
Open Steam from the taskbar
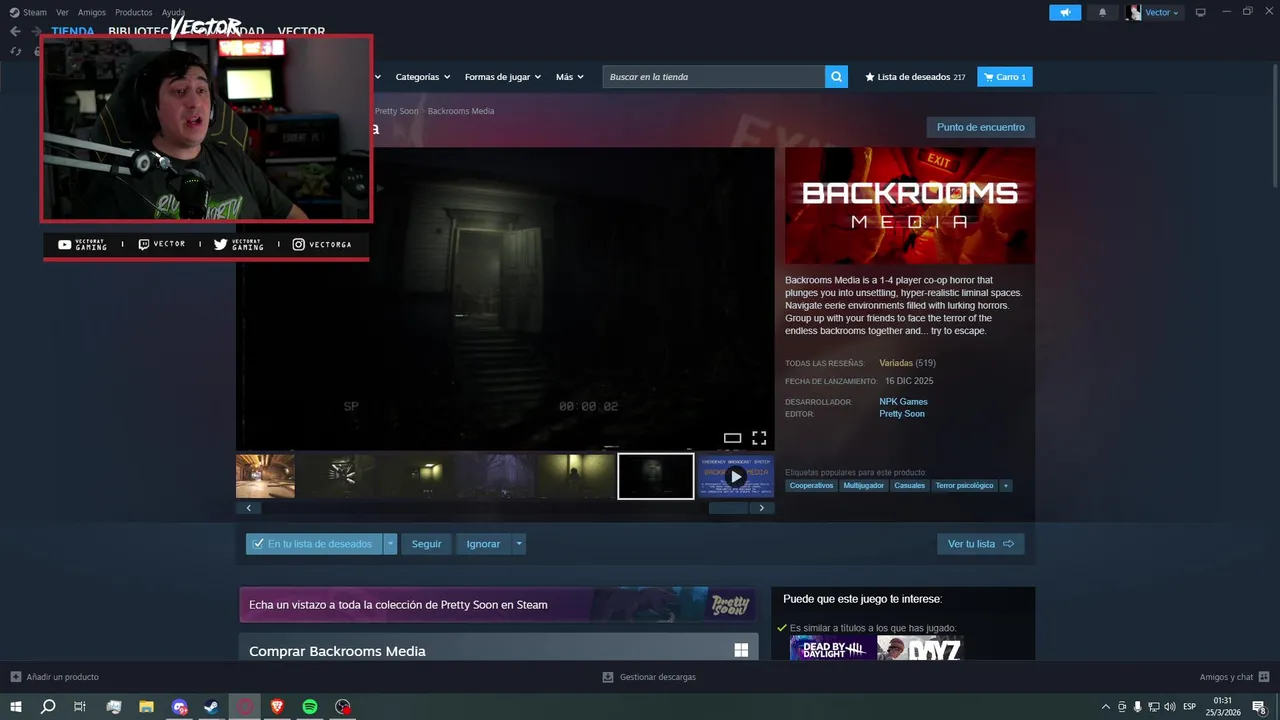click(x=212, y=707)
